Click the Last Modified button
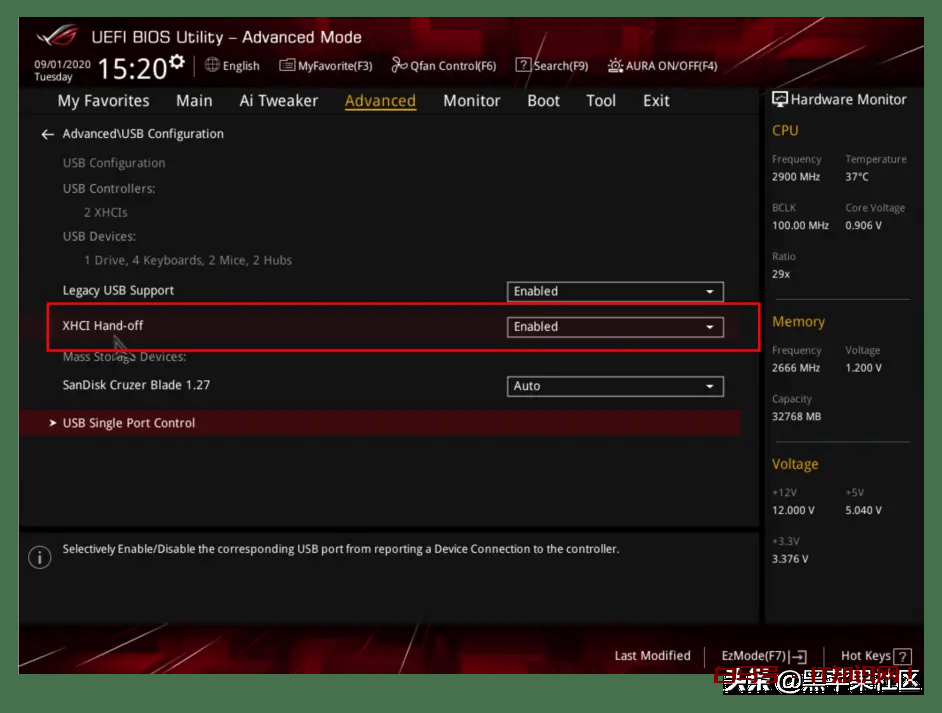 click(652, 656)
